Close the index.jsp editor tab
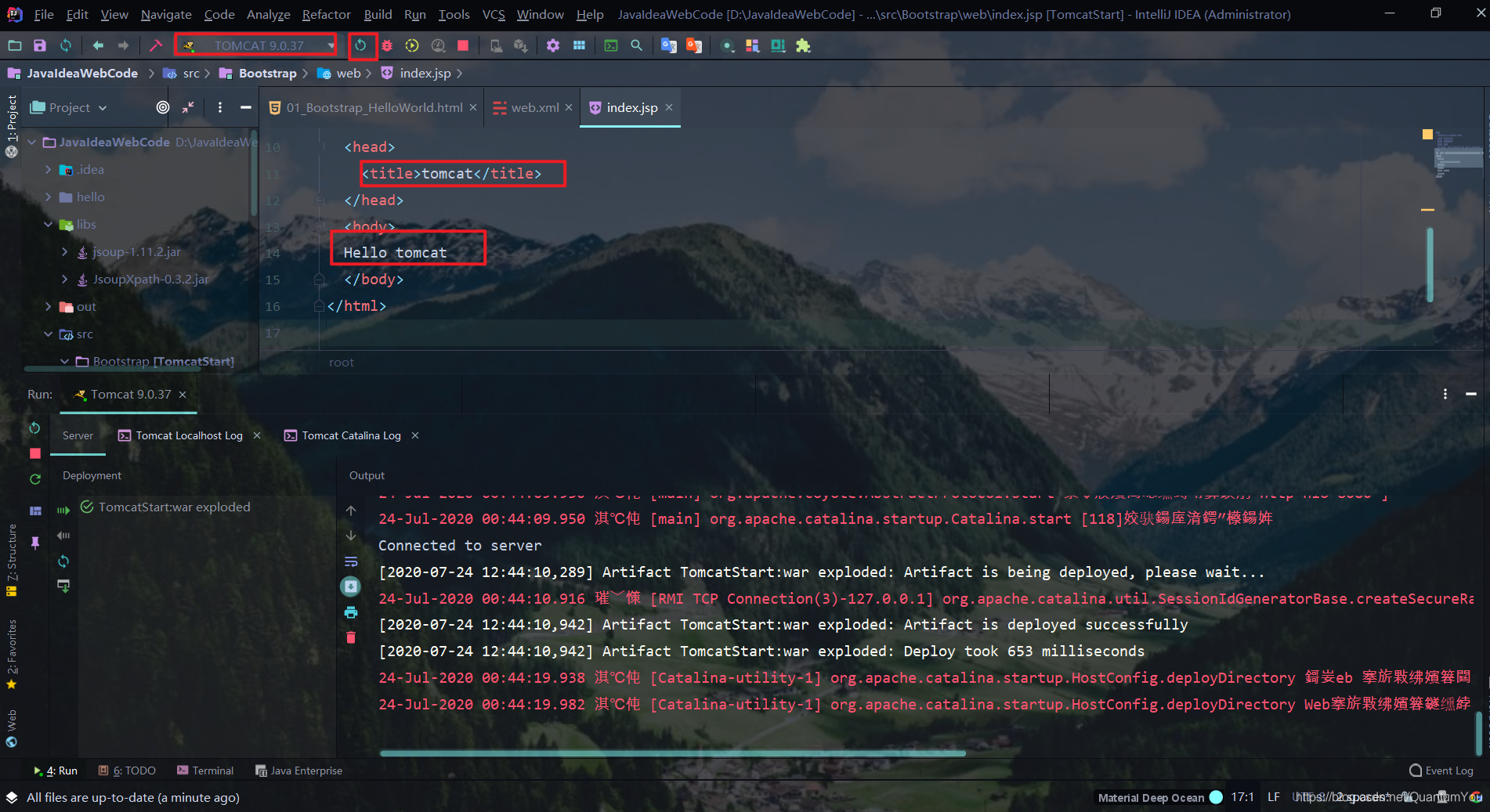This screenshot has height=812, width=1490. pos(669,107)
